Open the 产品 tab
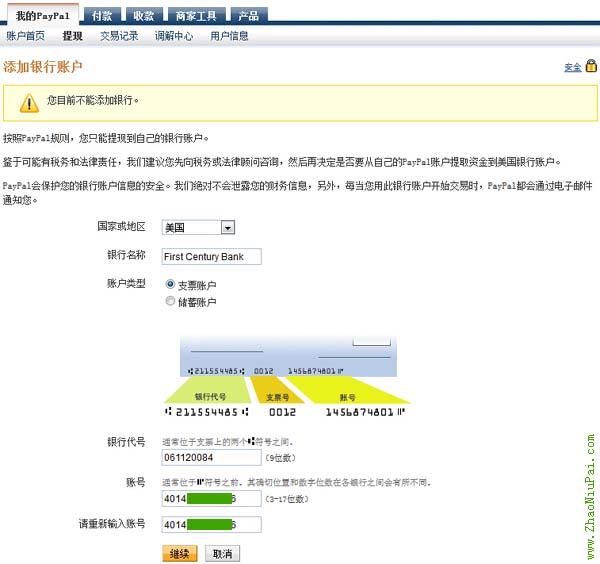This screenshot has height=564, width=600. click(249, 16)
